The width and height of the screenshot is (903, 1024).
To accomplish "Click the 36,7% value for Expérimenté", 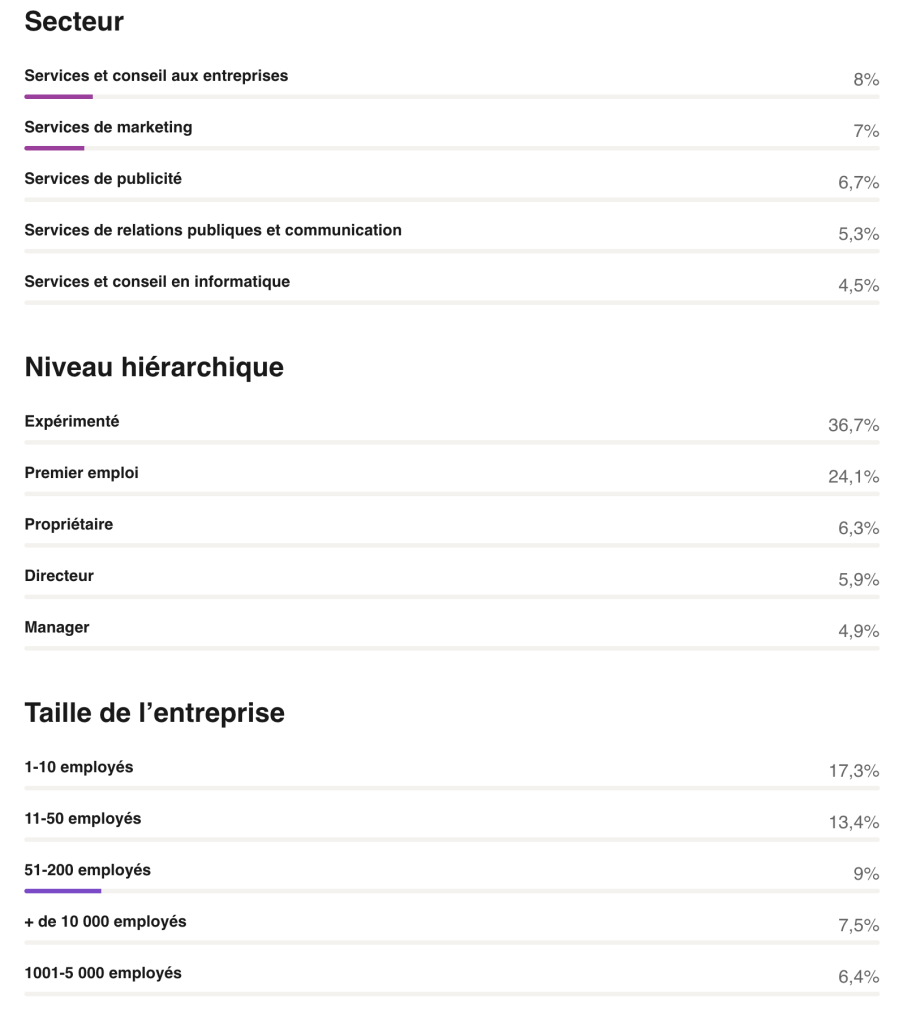I will (853, 426).
